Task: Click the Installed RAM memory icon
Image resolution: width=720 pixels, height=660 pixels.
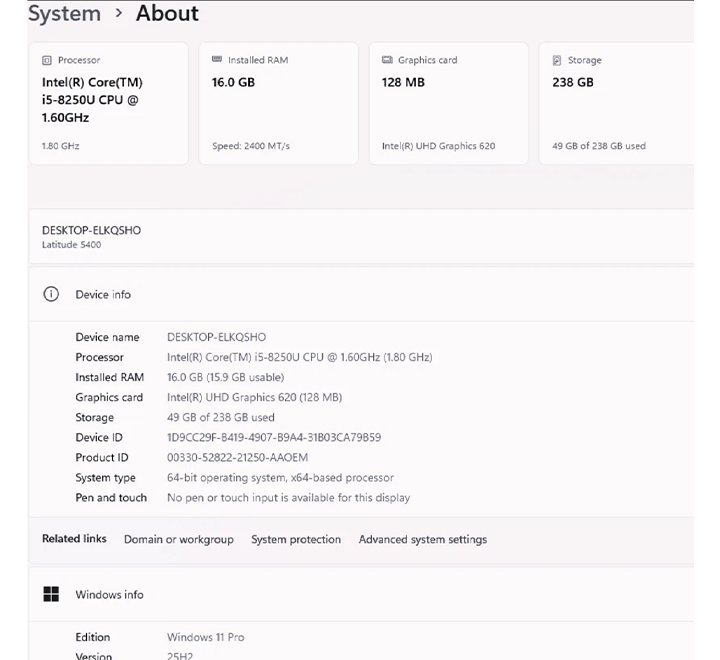Action: (217, 59)
